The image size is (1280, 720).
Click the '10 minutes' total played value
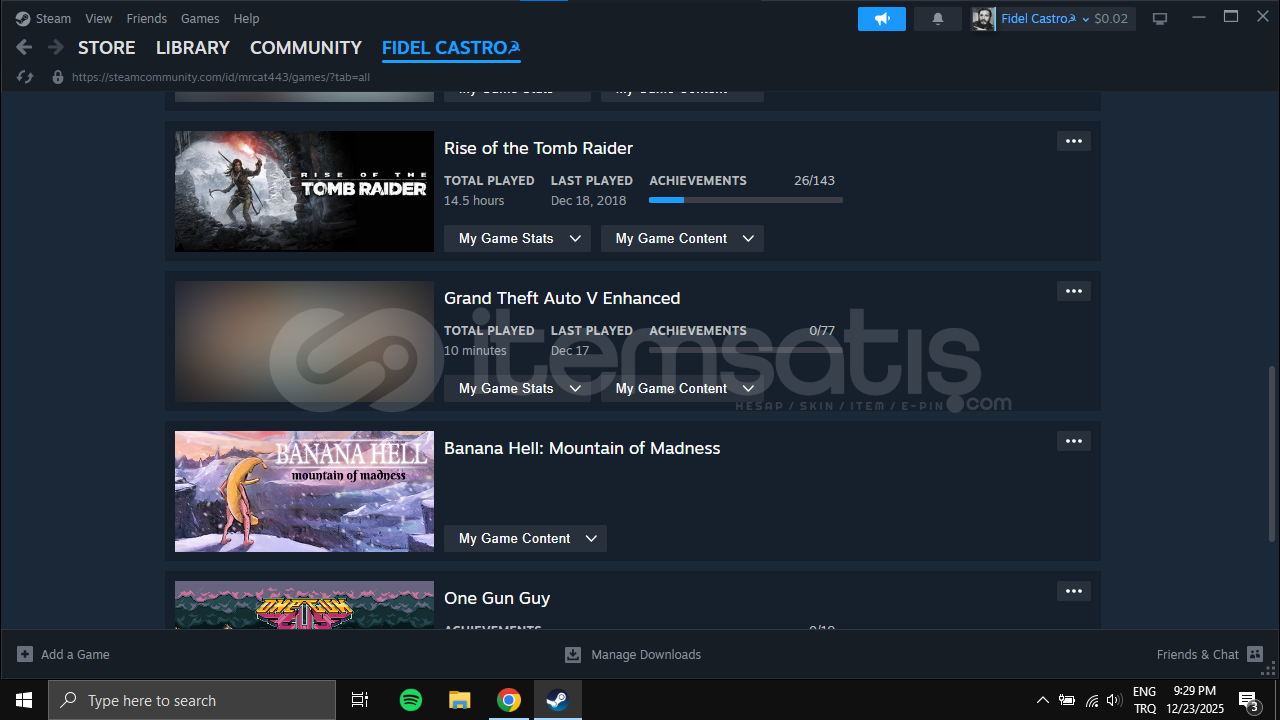(x=475, y=351)
